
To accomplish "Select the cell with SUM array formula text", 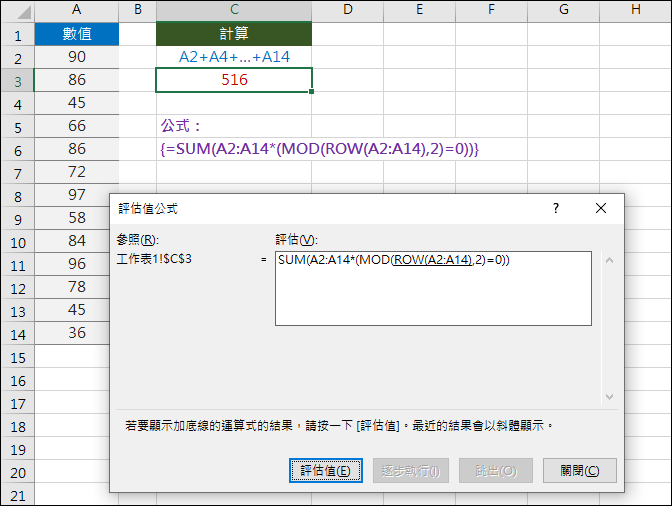I will point(234,149).
